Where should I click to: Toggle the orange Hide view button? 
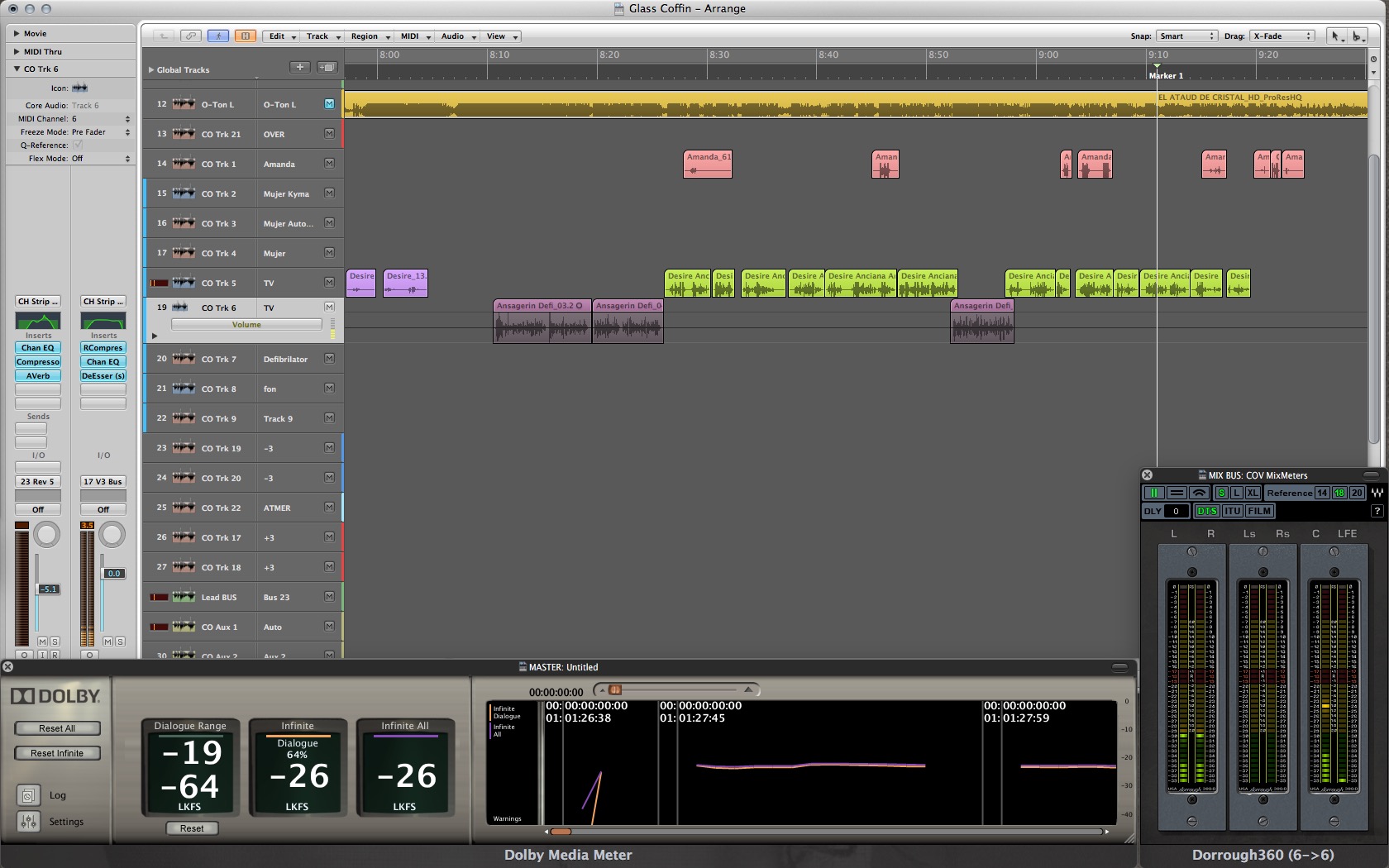coord(246,36)
